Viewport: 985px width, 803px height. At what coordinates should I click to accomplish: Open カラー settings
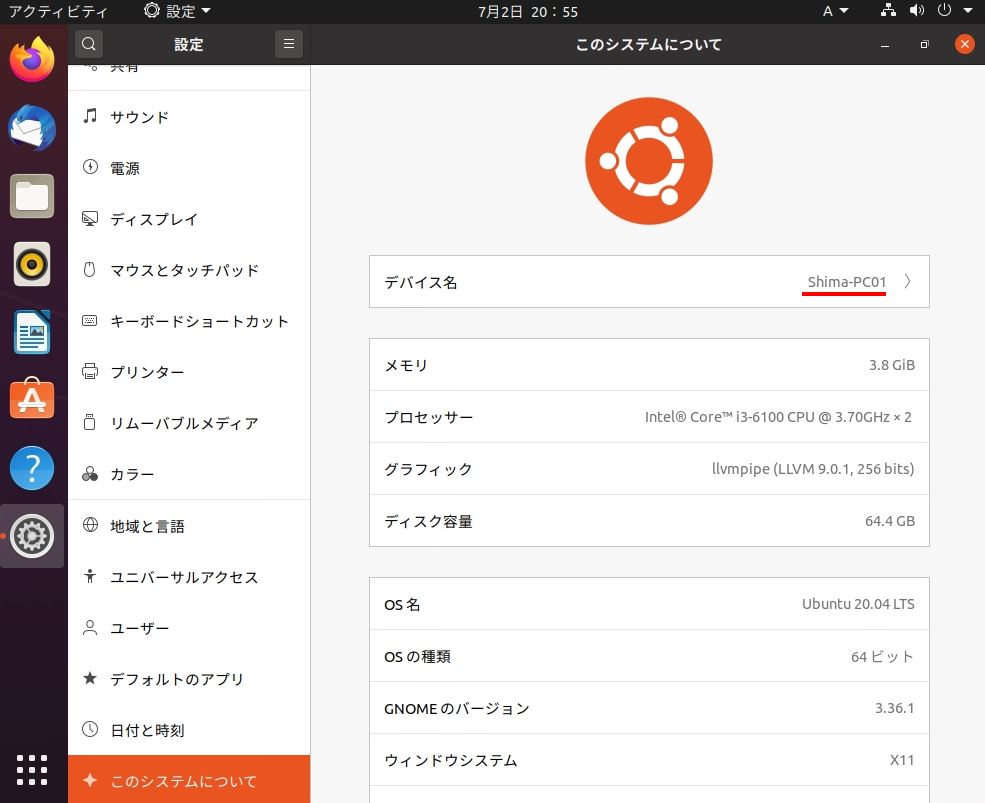click(189, 474)
